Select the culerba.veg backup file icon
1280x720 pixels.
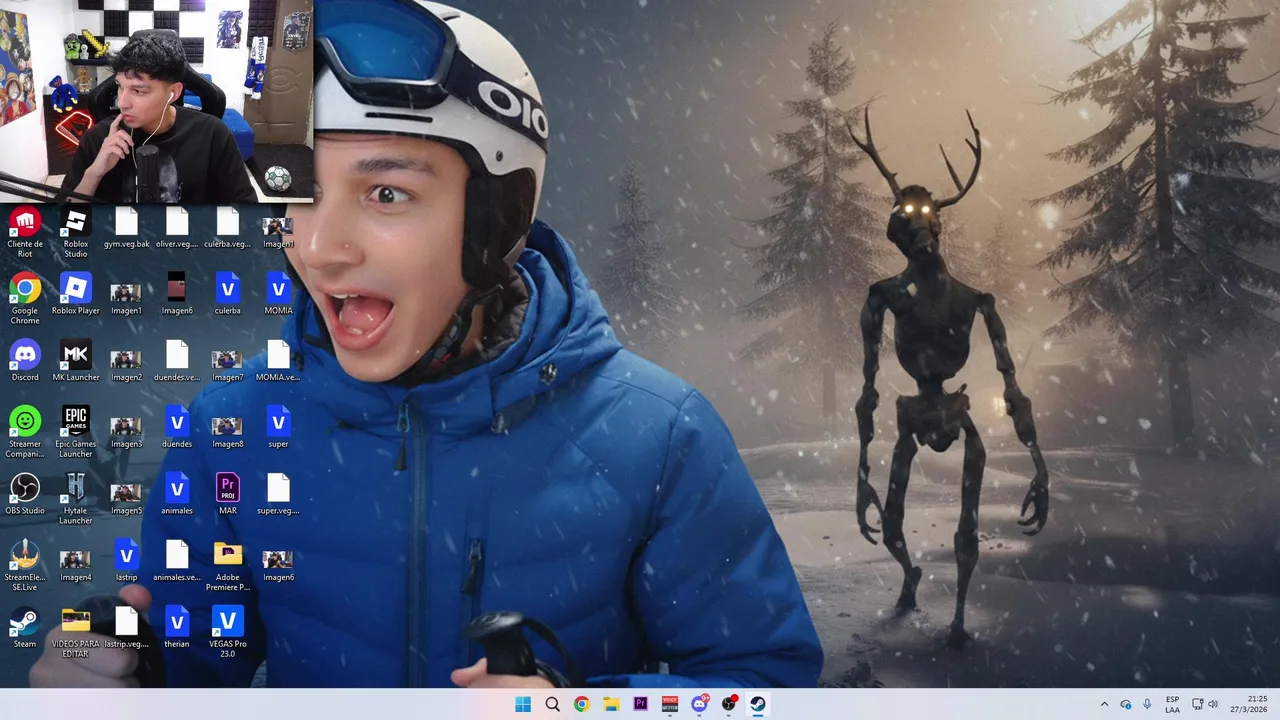[x=228, y=228]
